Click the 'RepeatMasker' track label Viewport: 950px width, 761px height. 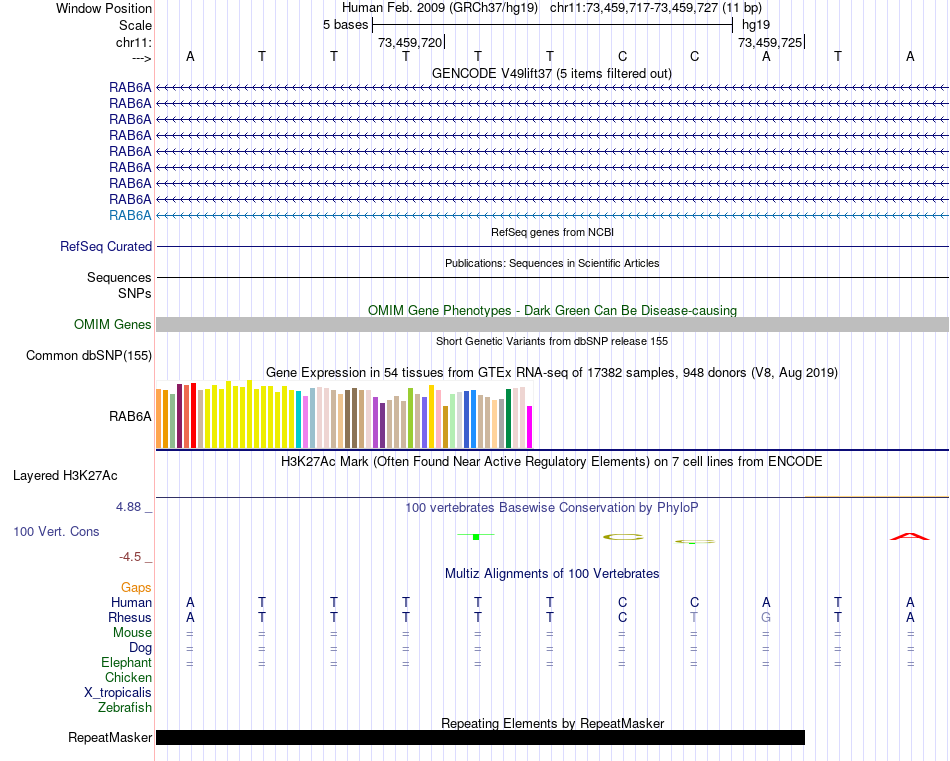pos(110,737)
